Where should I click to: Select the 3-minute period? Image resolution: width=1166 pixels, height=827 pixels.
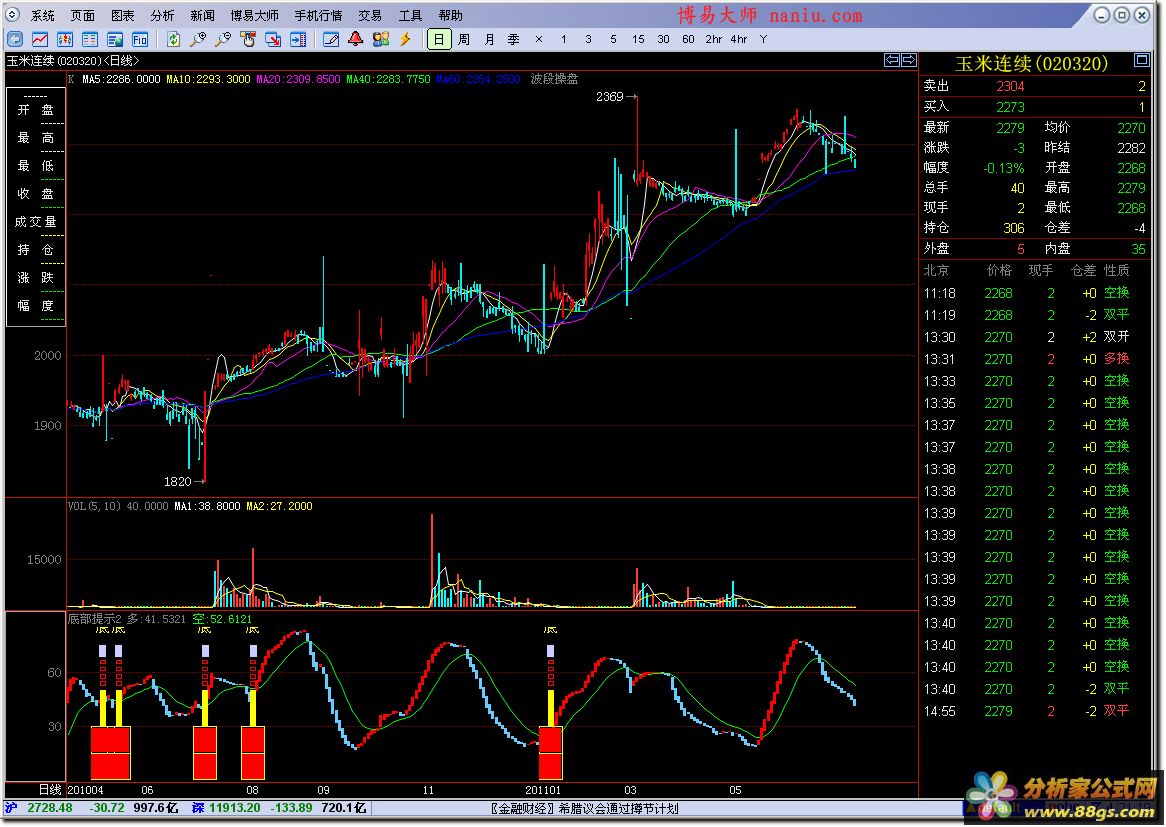click(x=588, y=39)
